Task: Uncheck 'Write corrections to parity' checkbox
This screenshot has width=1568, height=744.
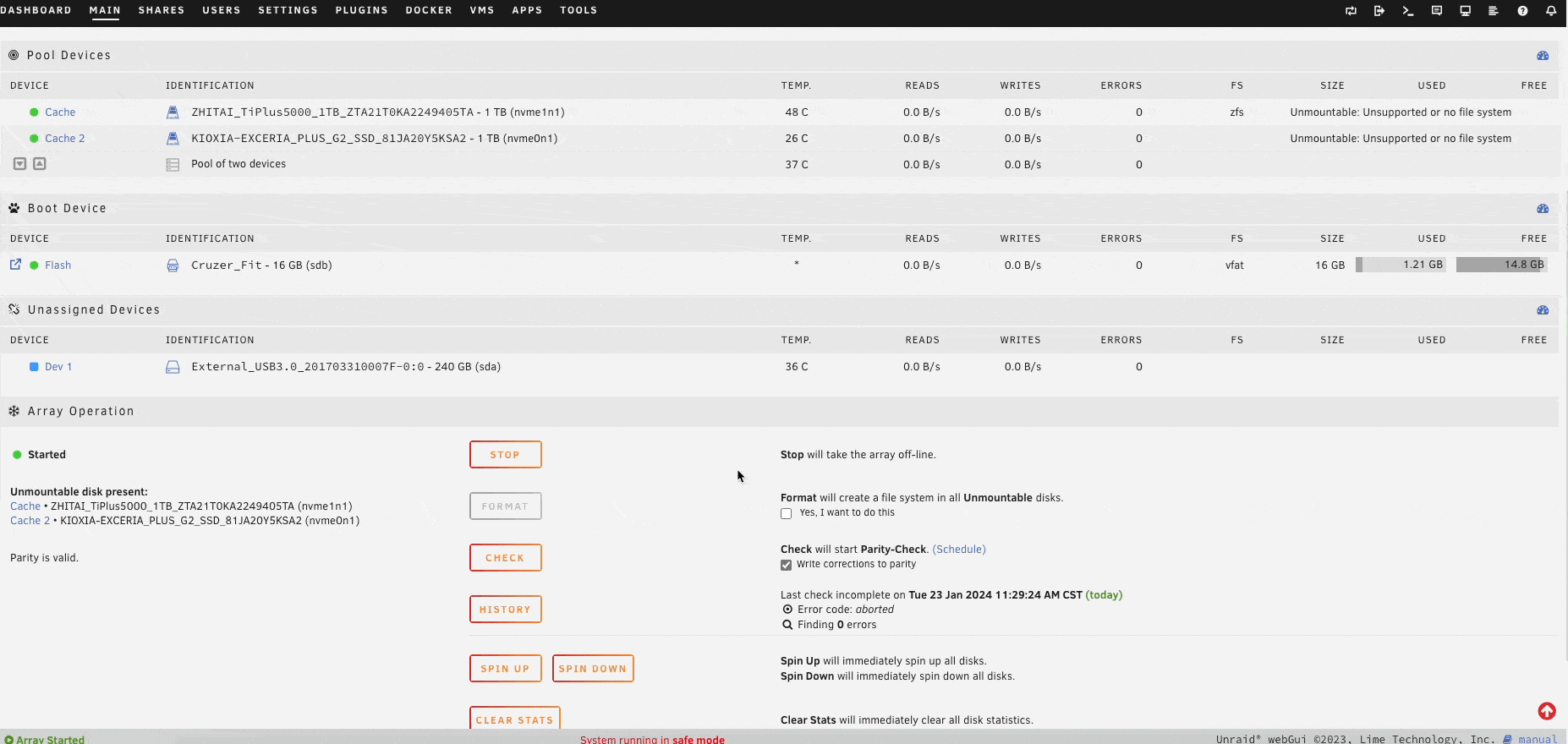Action: pyautogui.click(x=787, y=565)
